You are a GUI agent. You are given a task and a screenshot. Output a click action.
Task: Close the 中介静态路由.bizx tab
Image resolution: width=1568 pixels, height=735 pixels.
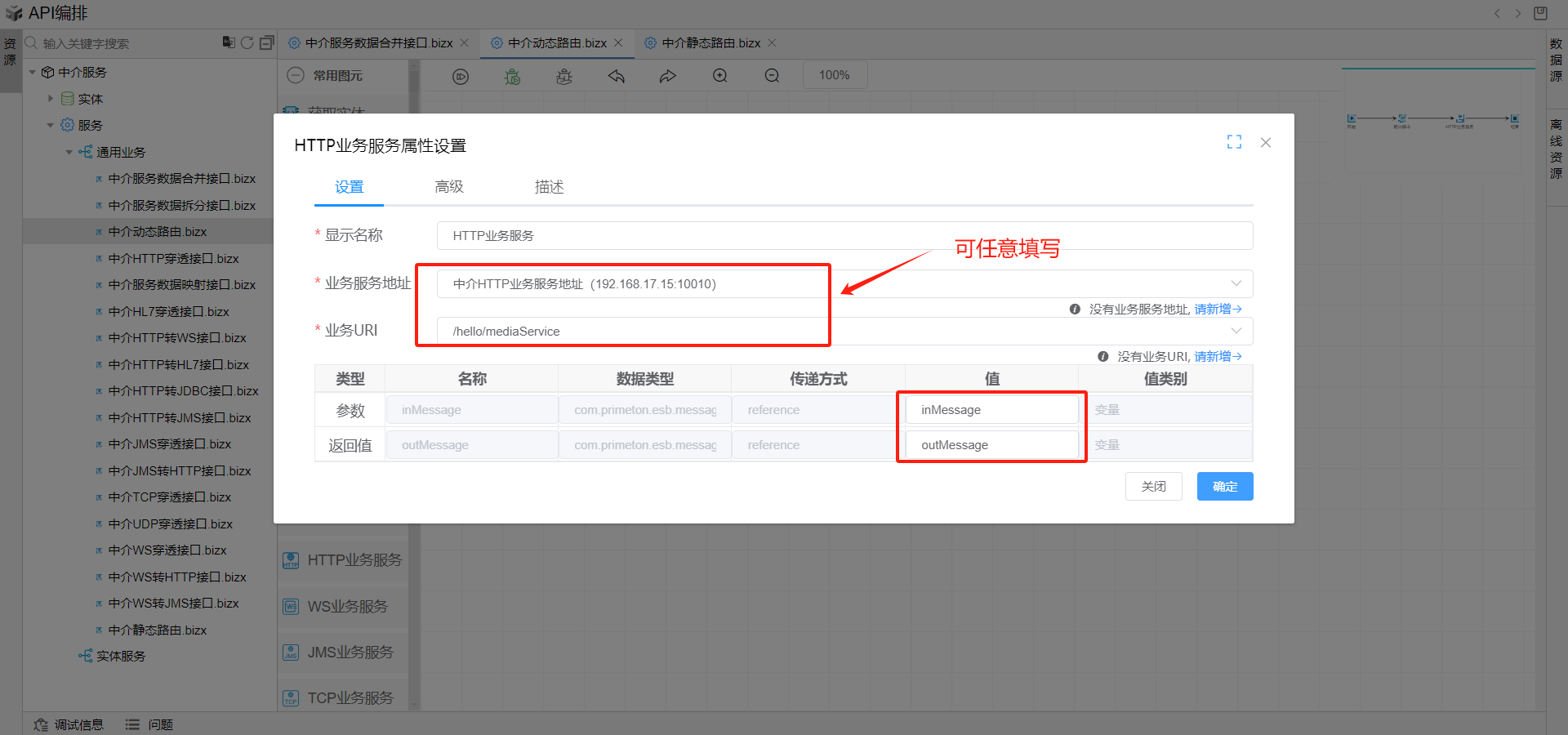point(772,43)
